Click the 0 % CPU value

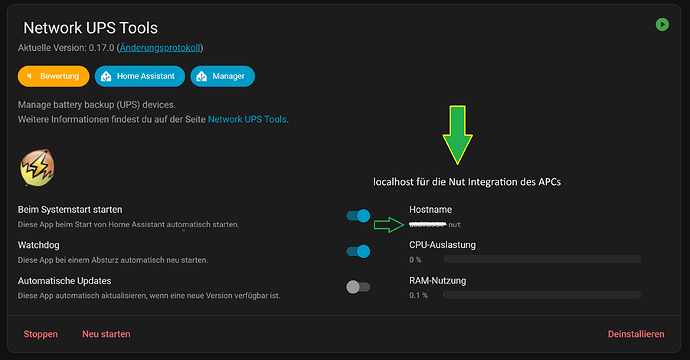pos(415,260)
